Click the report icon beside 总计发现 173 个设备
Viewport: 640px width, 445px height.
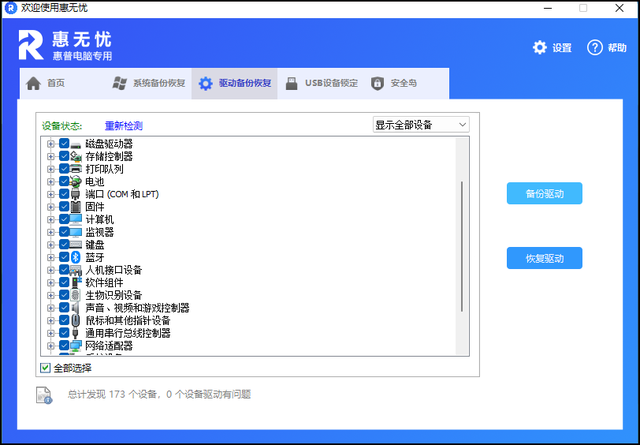coord(44,395)
